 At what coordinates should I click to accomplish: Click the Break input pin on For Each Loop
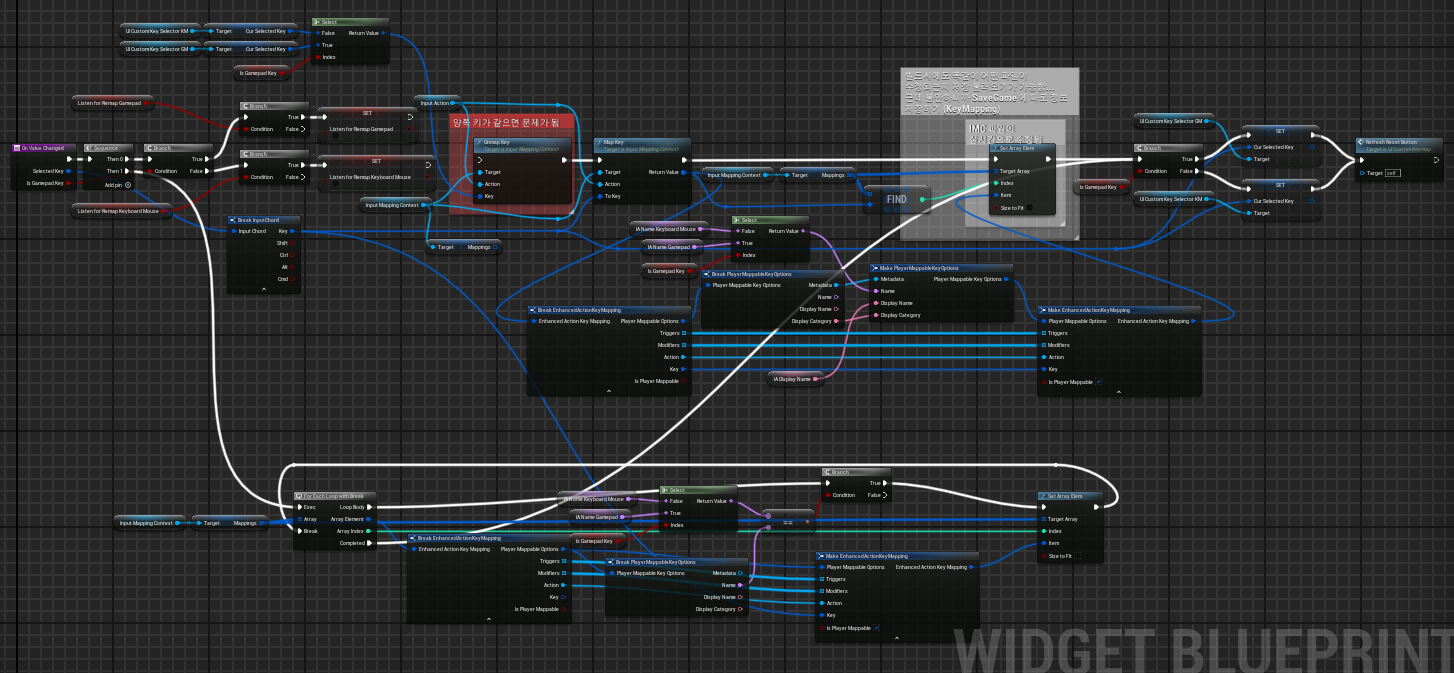(299, 531)
